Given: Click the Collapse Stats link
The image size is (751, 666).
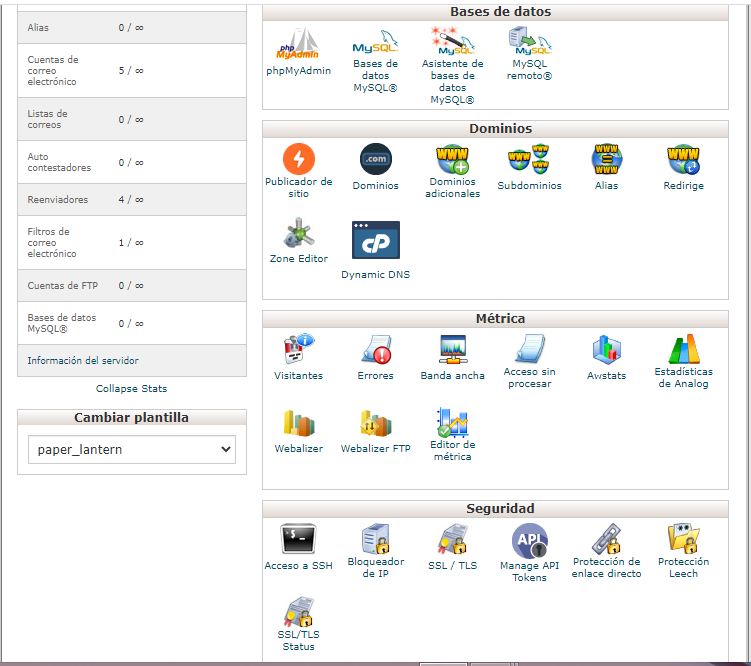Looking at the screenshot, I should 131,388.
